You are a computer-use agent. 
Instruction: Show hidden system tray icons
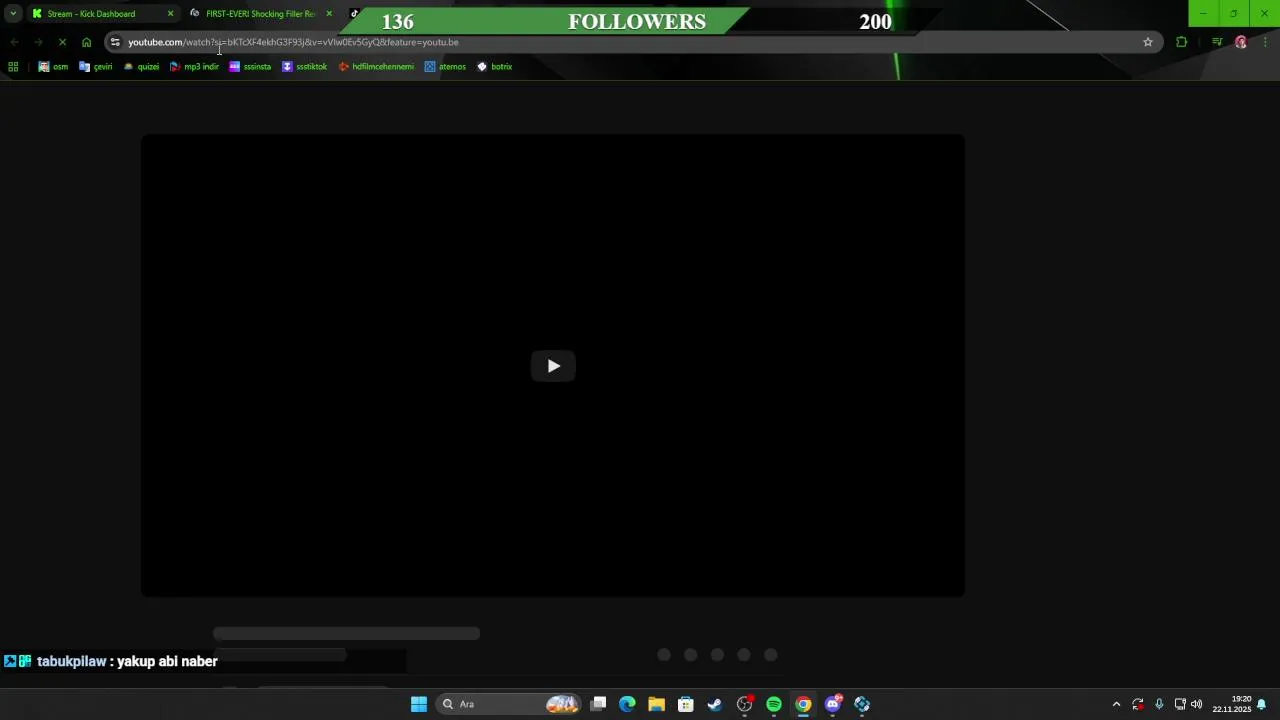pos(1116,704)
